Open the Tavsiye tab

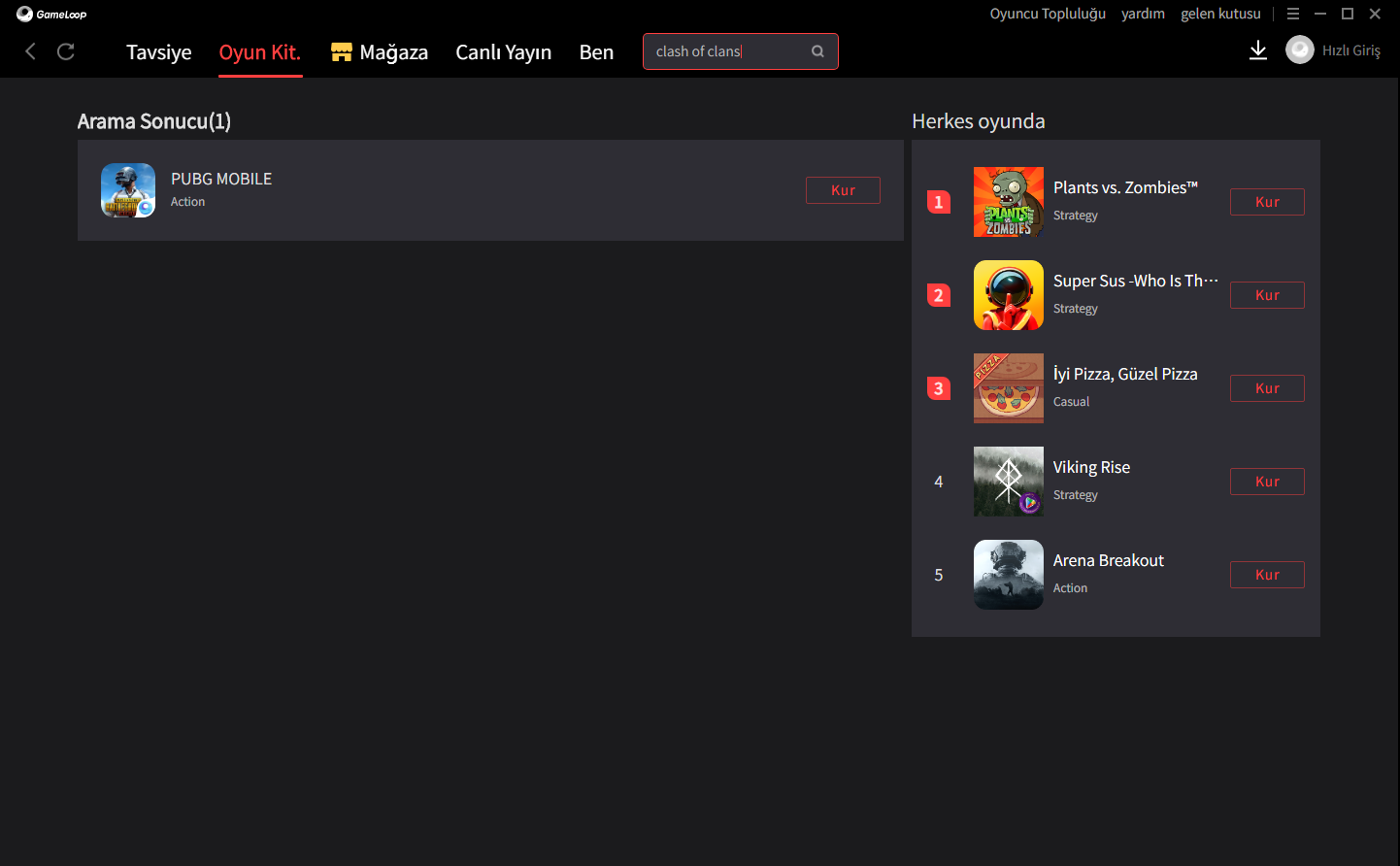click(159, 52)
